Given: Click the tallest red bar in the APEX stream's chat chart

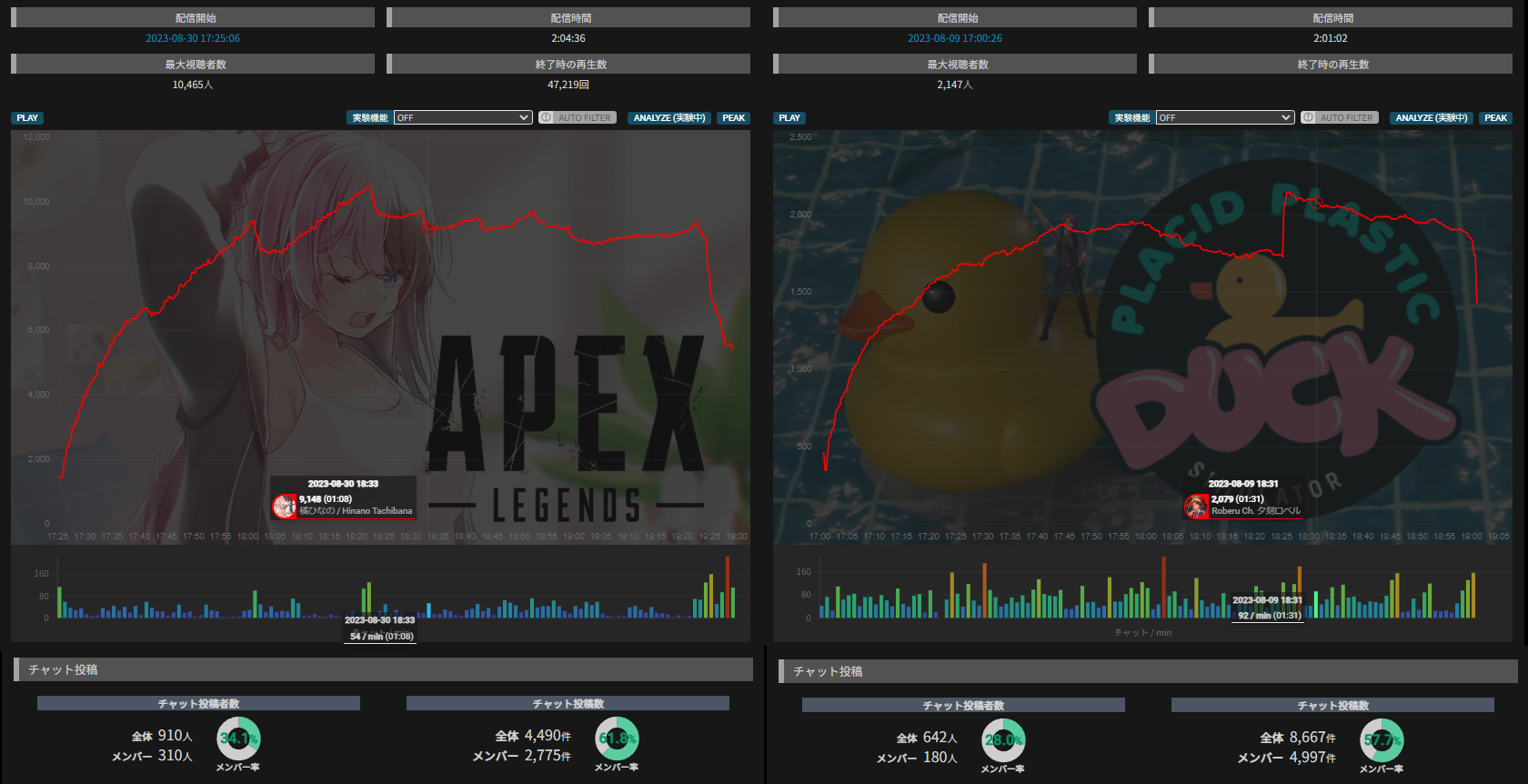Looking at the screenshot, I should tap(728, 588).
